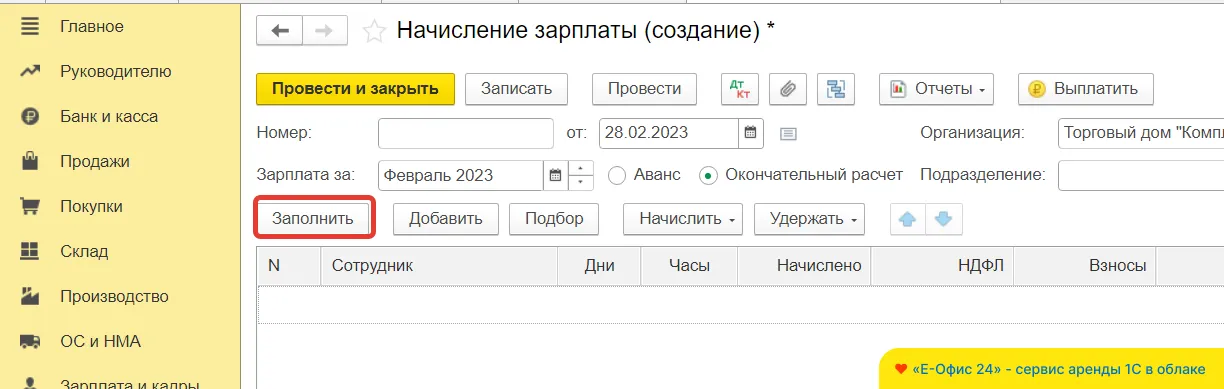
Task: Open the ОС и НМА section
Action: [x=100, y=342]
